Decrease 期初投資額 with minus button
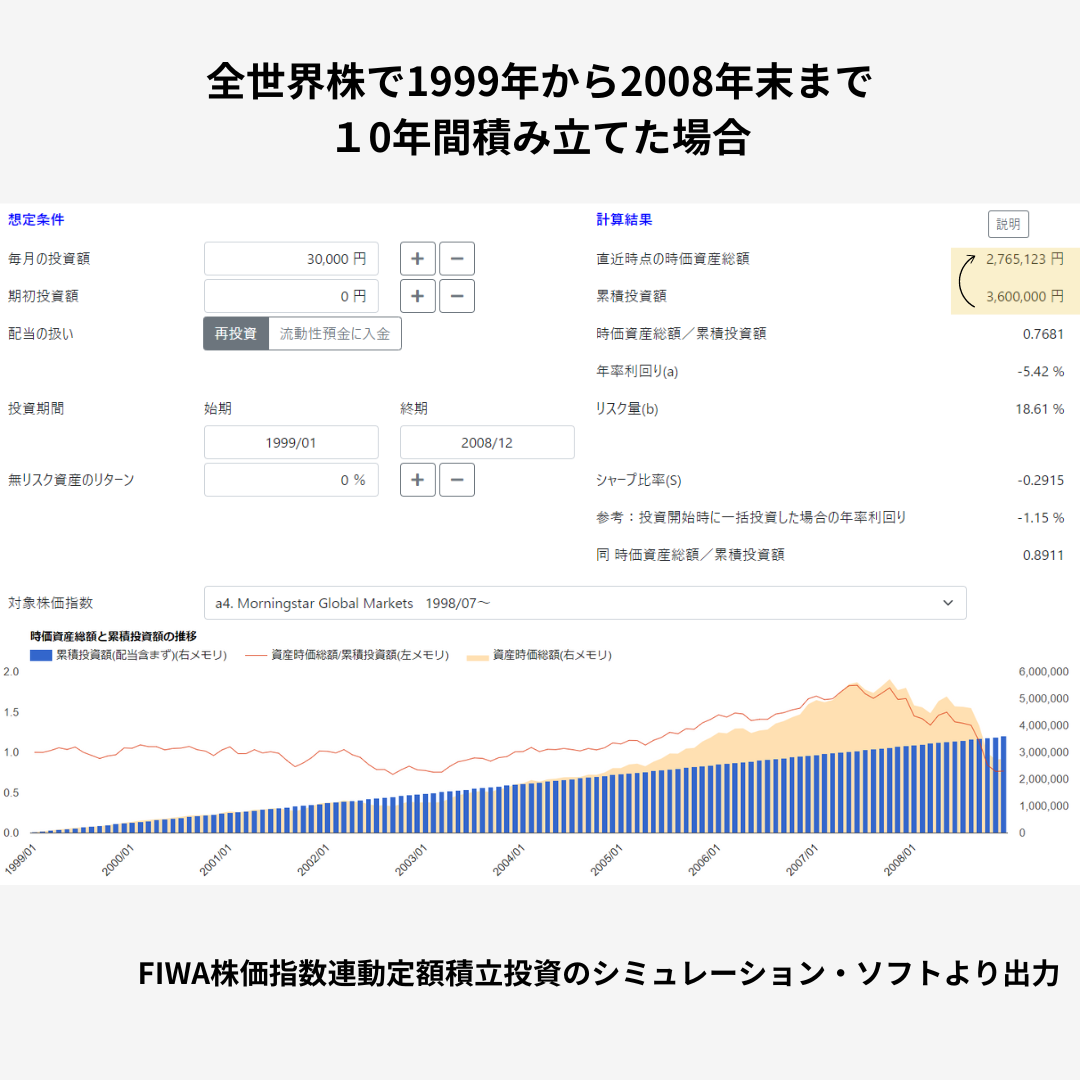 (457, 296)
